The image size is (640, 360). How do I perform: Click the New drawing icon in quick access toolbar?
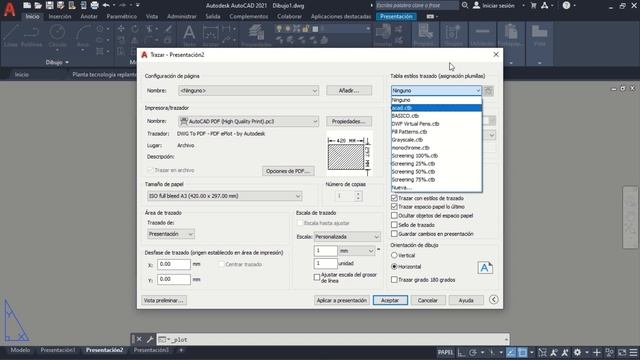27,5
